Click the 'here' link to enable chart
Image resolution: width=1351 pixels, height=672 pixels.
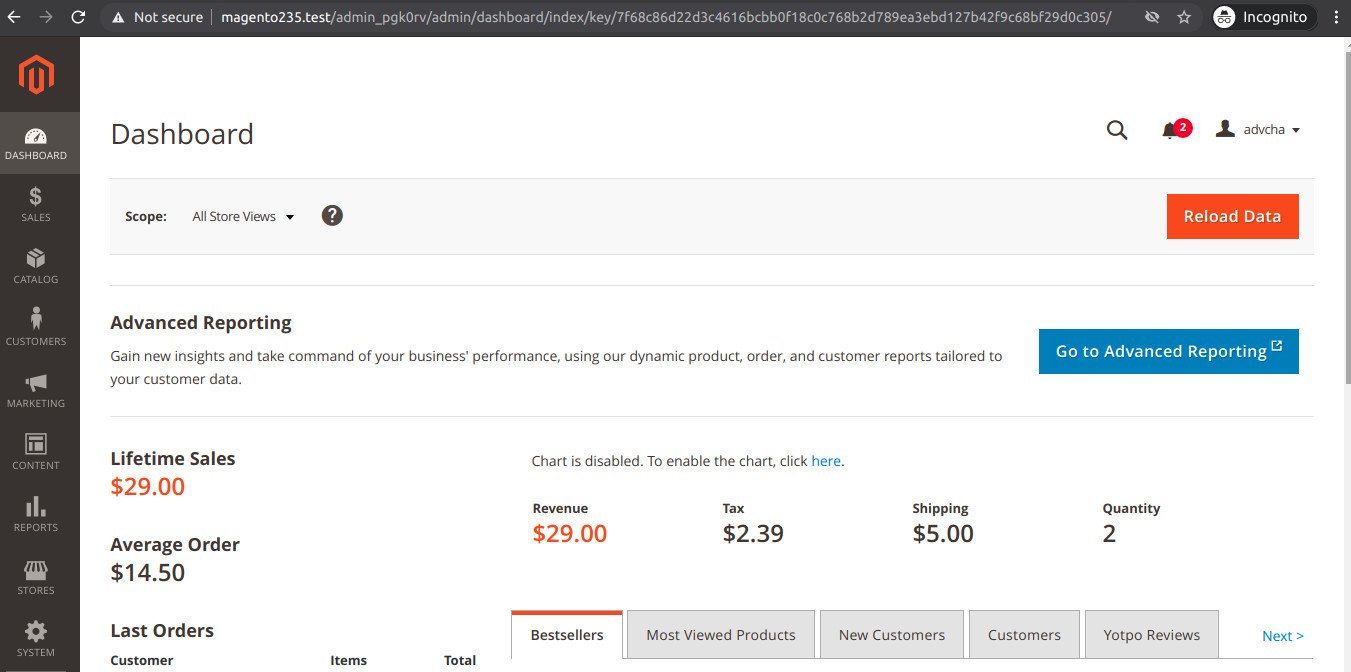pyautogui.click(x=825, y=461)
